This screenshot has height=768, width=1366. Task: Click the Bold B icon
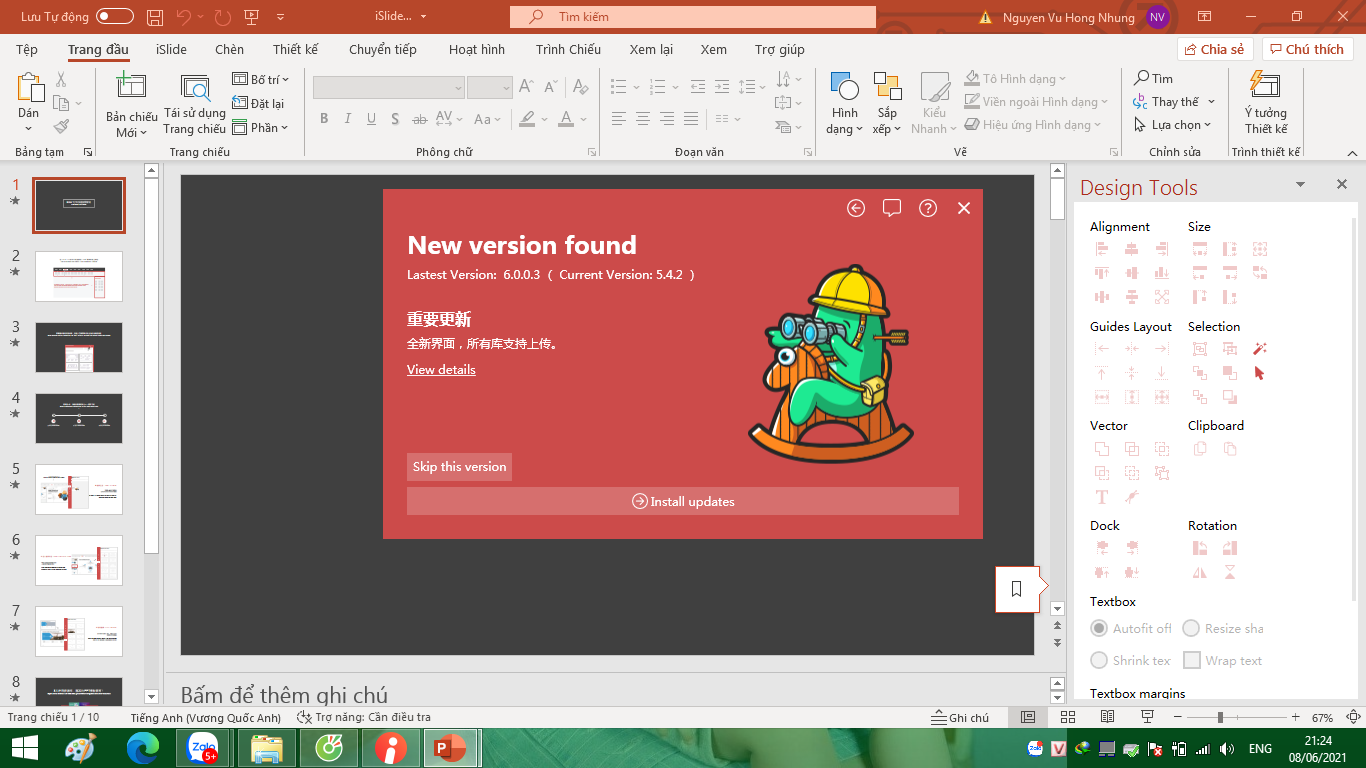(324, 119)
